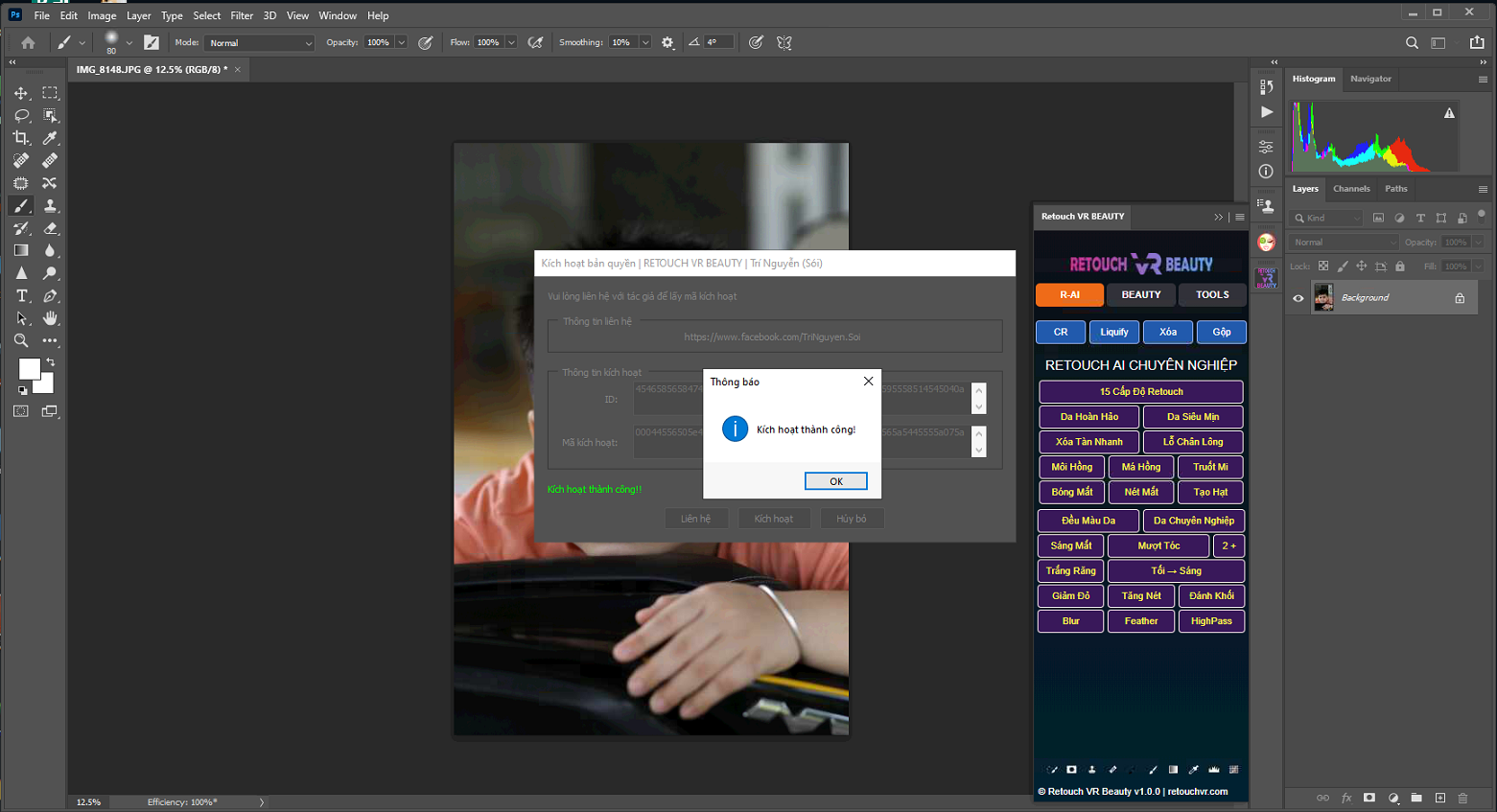Select the Horizontal Type tool
1497x812 pixels.
click(21, 295)
